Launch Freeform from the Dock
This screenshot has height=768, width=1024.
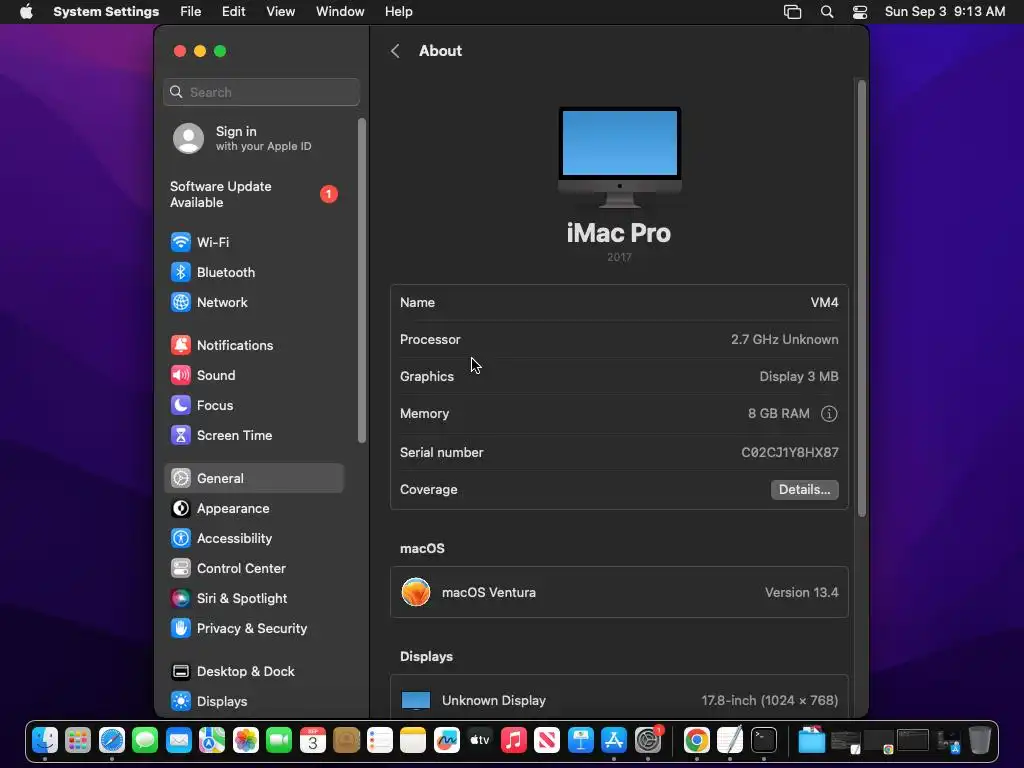point(447,741)
